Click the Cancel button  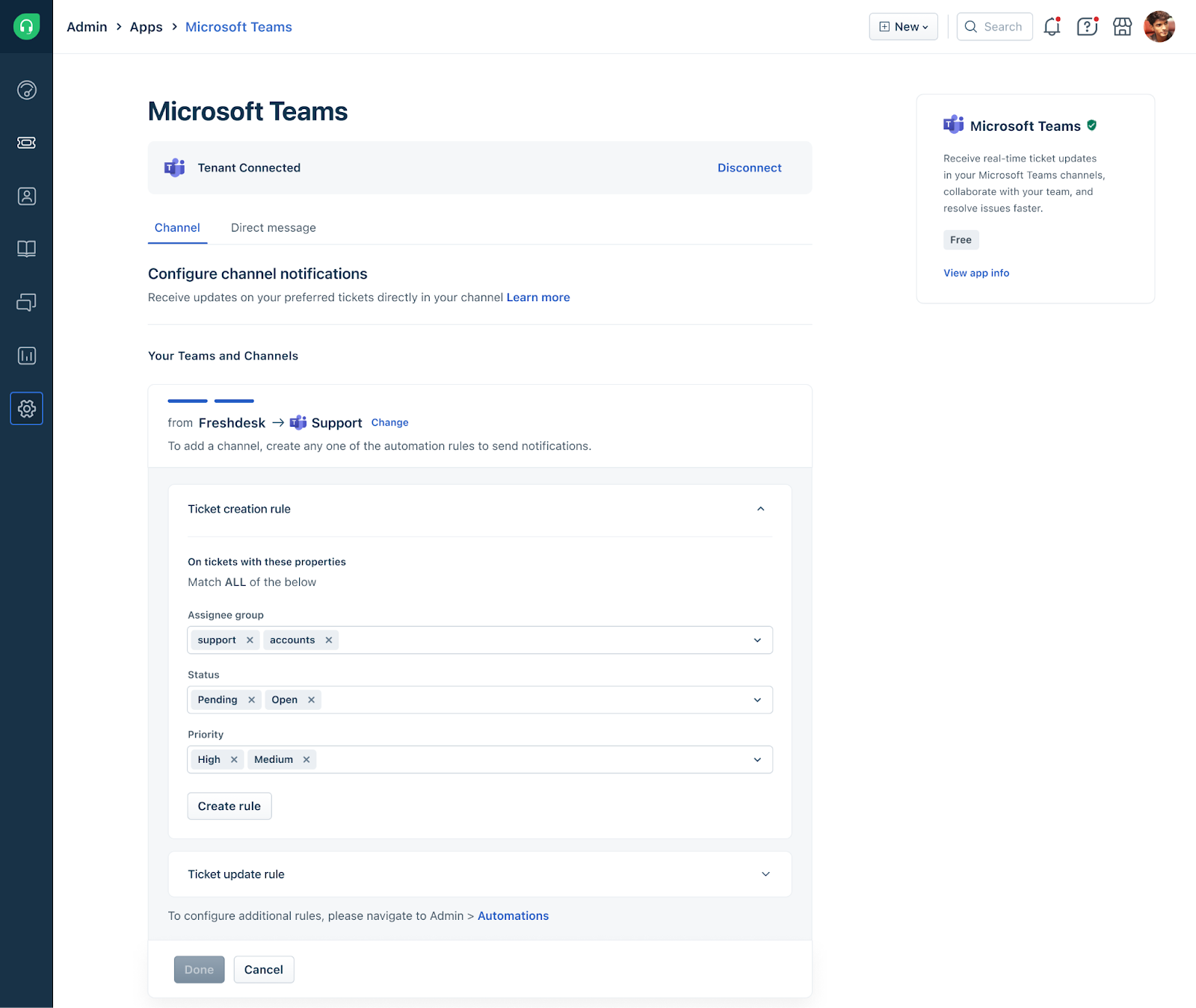[x=264, y=970]
